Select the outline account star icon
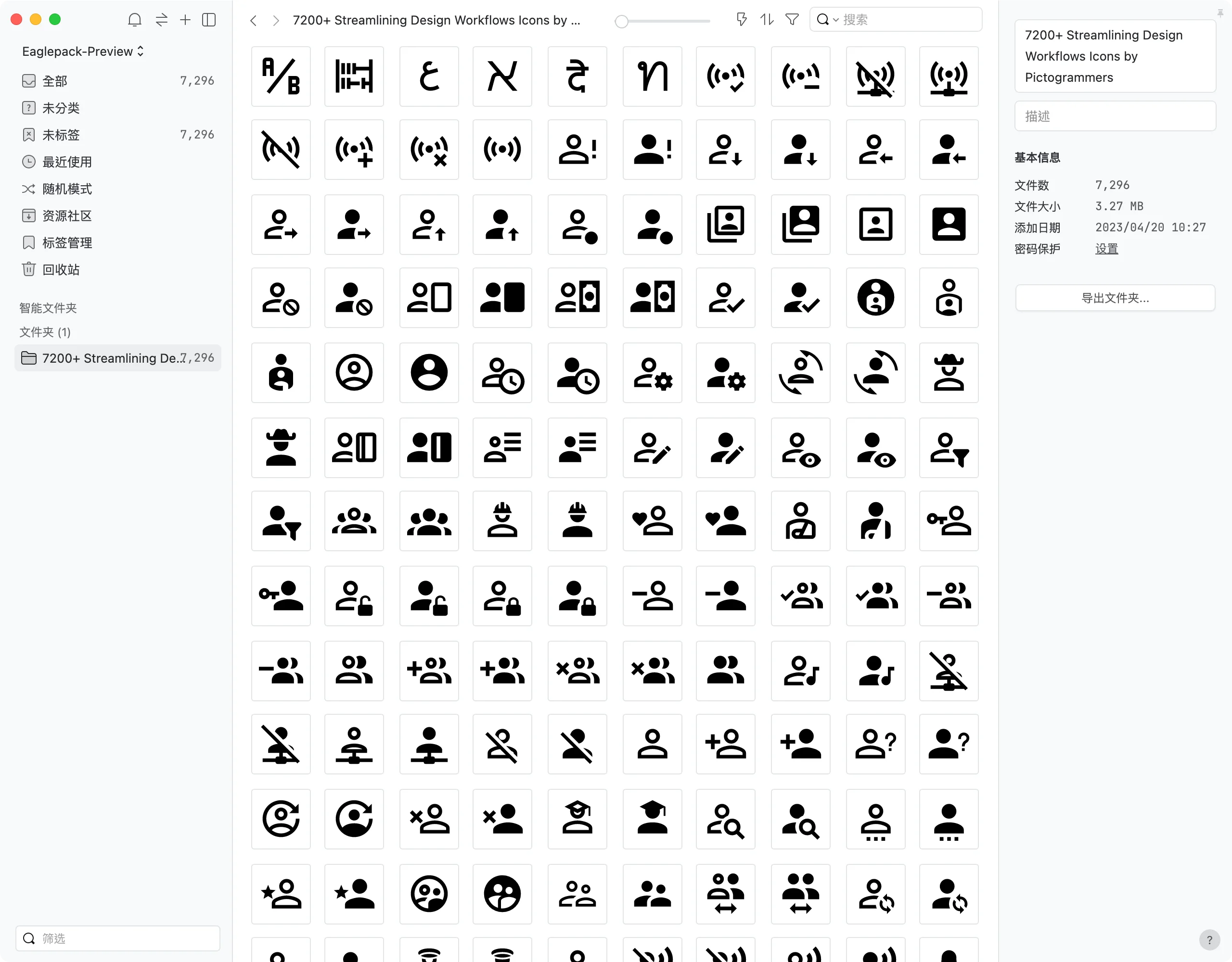Screen dimensions: 1232x962 click(281, 894)
